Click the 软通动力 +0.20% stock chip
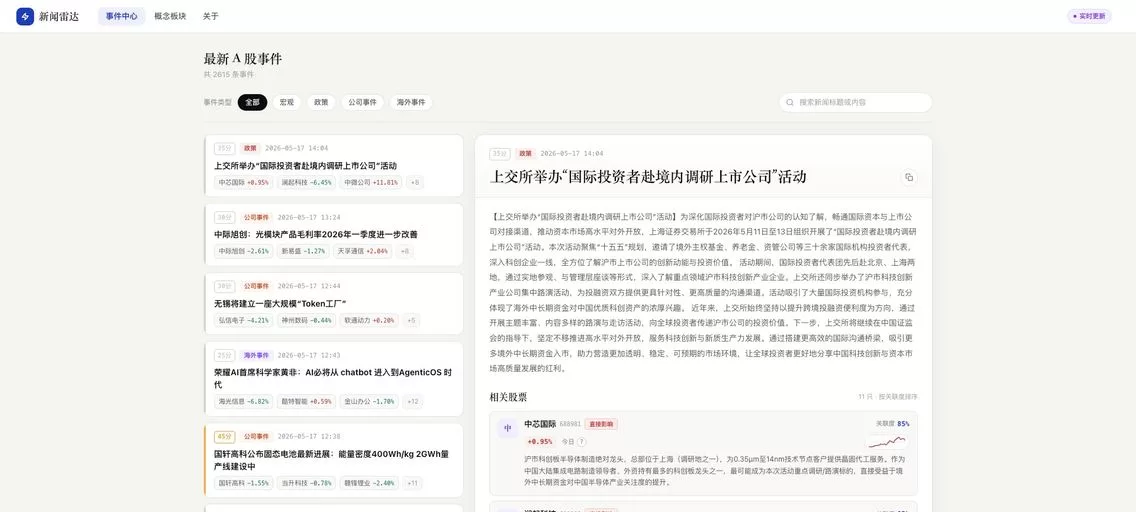 [x=369, y=320]
